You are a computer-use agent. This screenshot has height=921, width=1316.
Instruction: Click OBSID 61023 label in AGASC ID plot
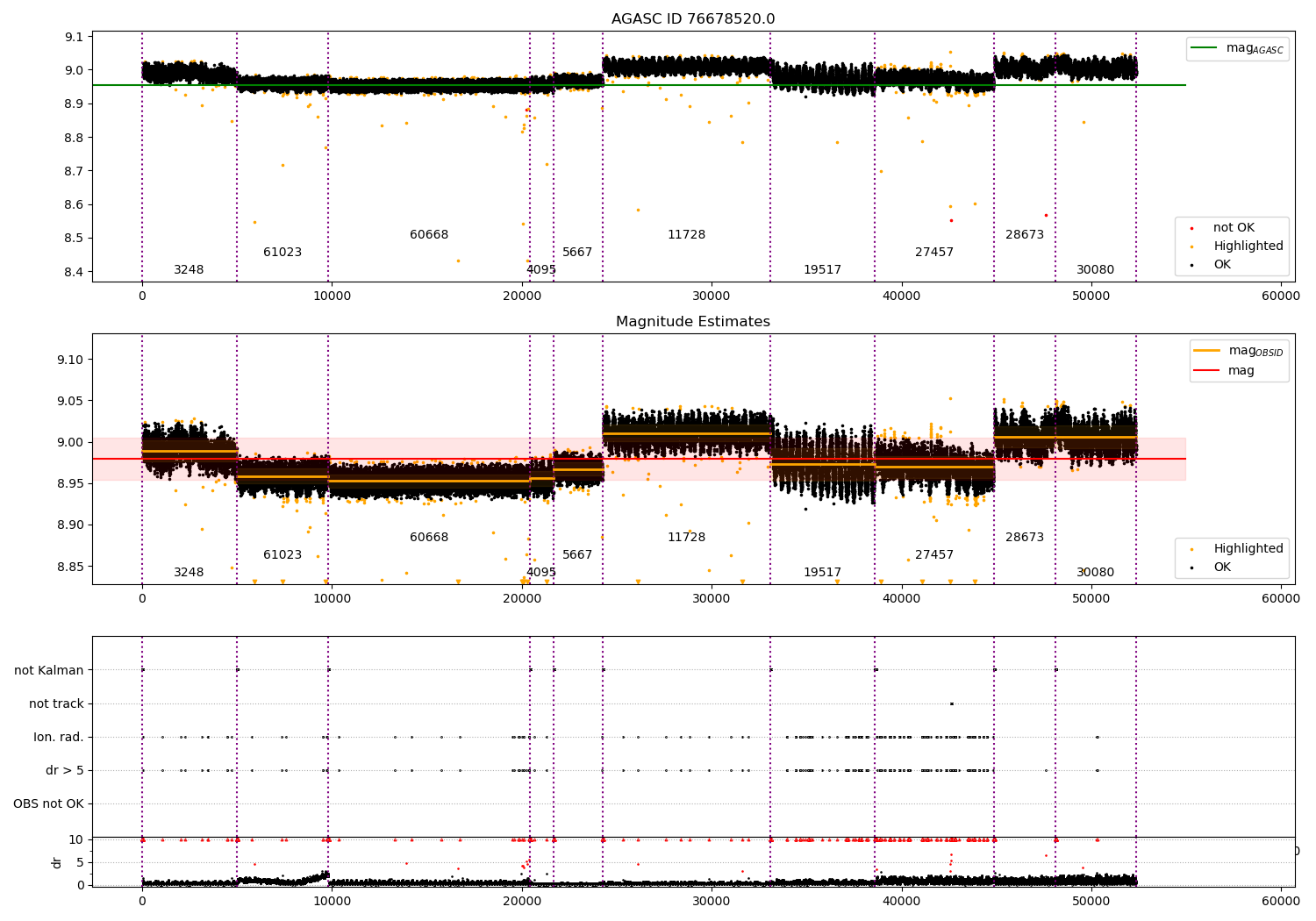click(283, 253)
